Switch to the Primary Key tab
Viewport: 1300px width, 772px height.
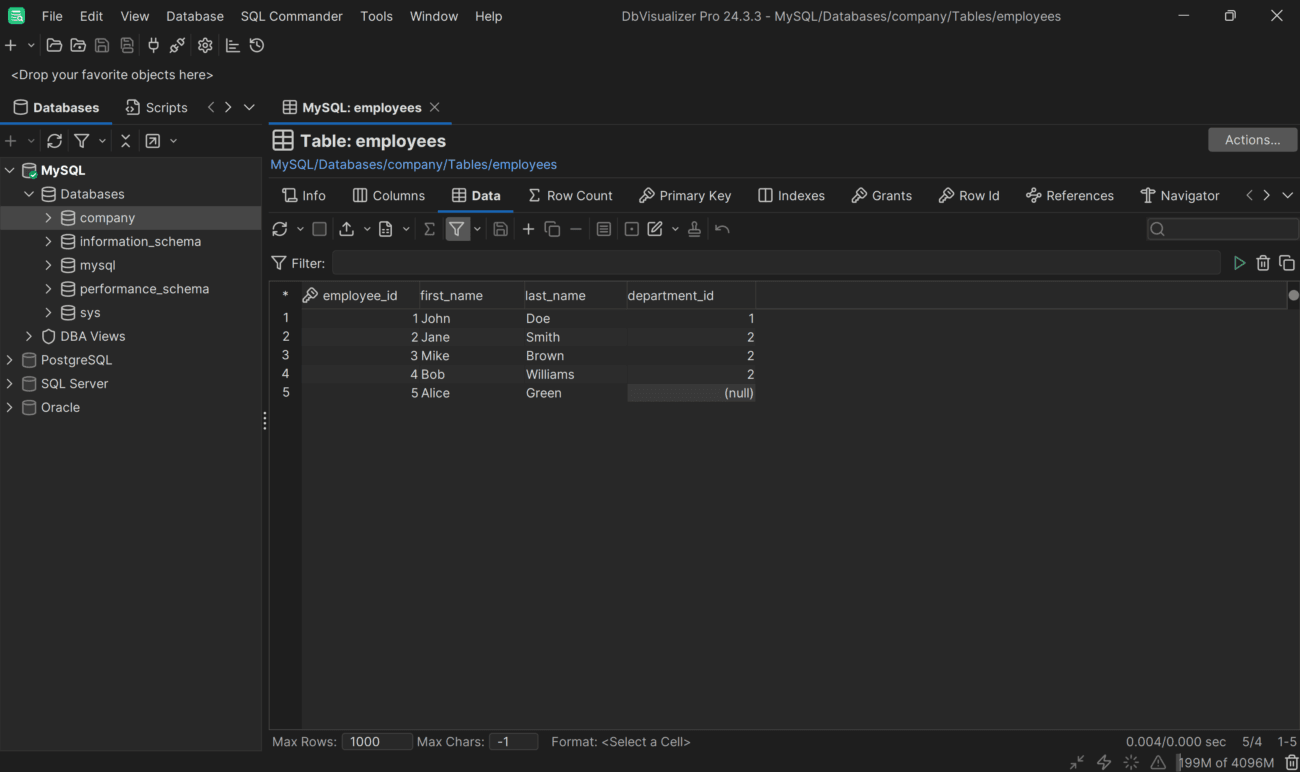685,195
